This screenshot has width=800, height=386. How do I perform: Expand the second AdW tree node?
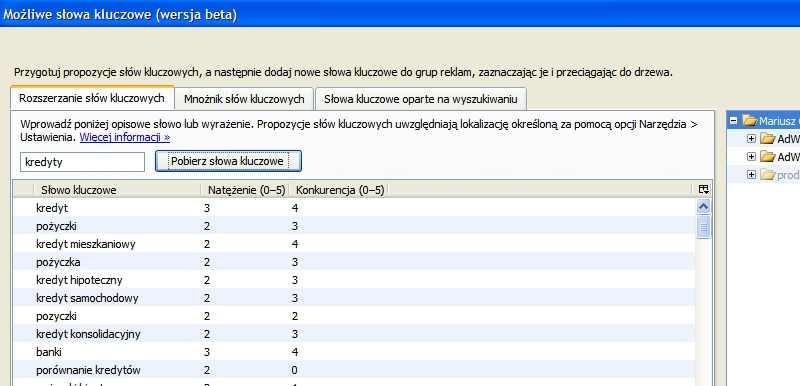751,157
